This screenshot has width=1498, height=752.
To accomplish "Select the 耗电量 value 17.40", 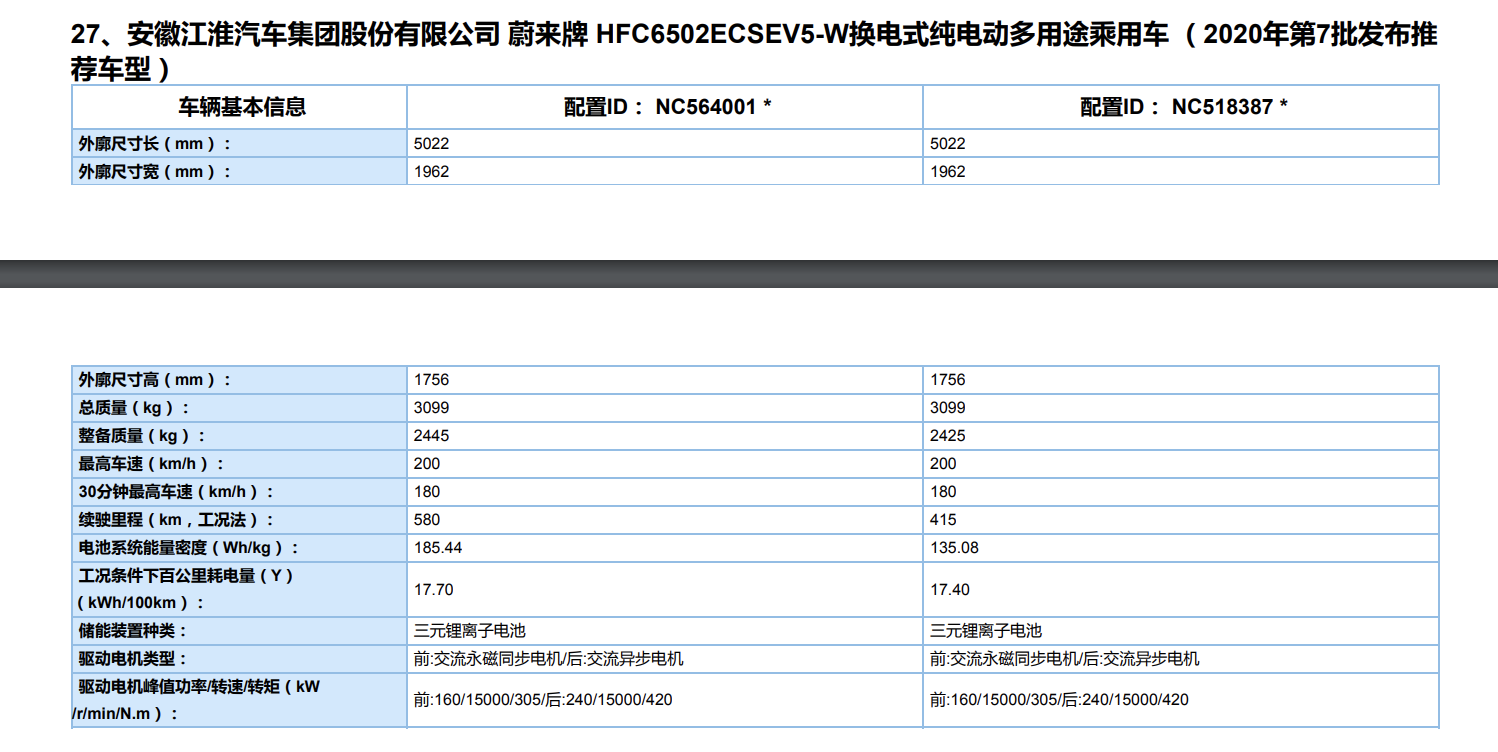I will [950, 590].
